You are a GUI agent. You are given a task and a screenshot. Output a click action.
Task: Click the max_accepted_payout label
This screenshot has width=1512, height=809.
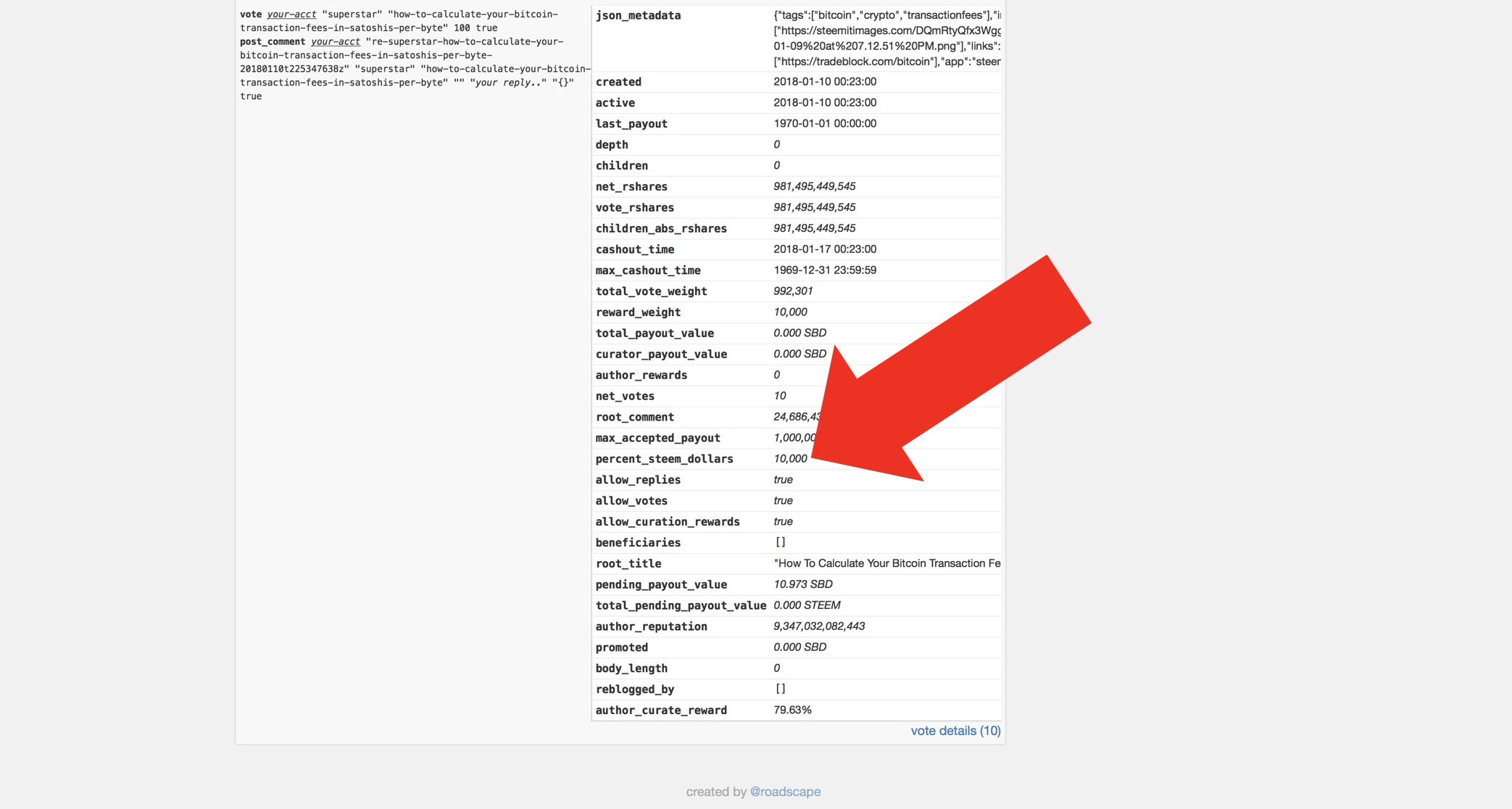click(657, 439)
